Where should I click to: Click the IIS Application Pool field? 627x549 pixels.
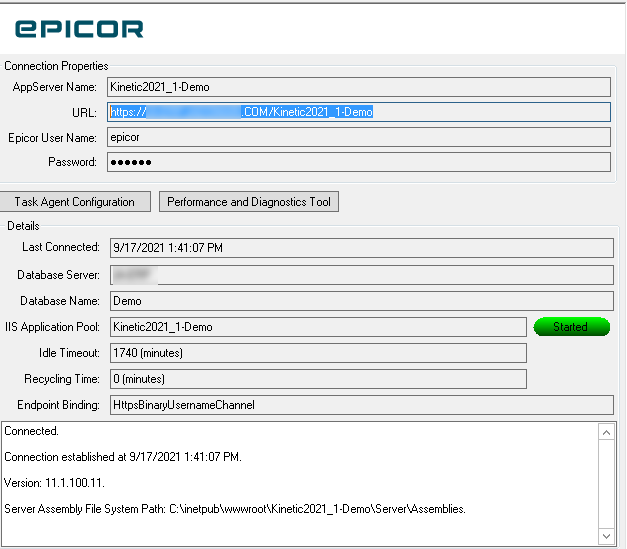(x=318, y=327)
